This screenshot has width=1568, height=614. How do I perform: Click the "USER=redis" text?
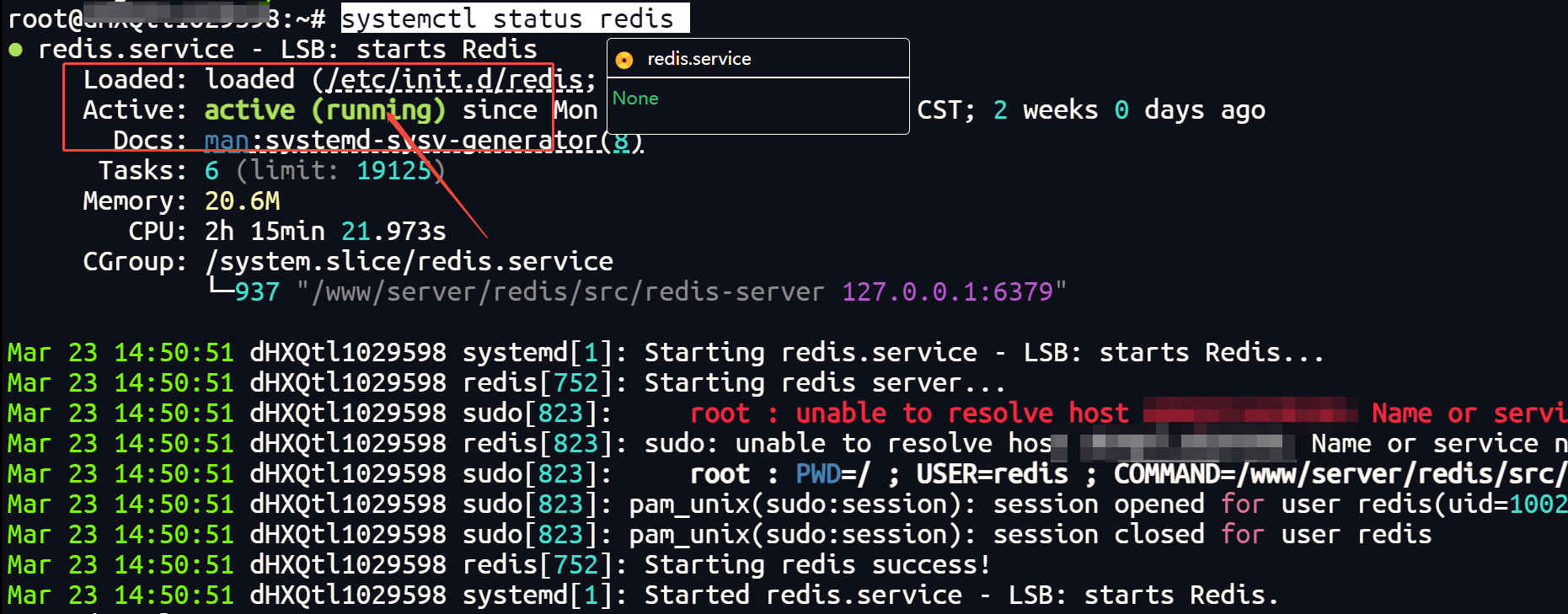coord(993,473)
